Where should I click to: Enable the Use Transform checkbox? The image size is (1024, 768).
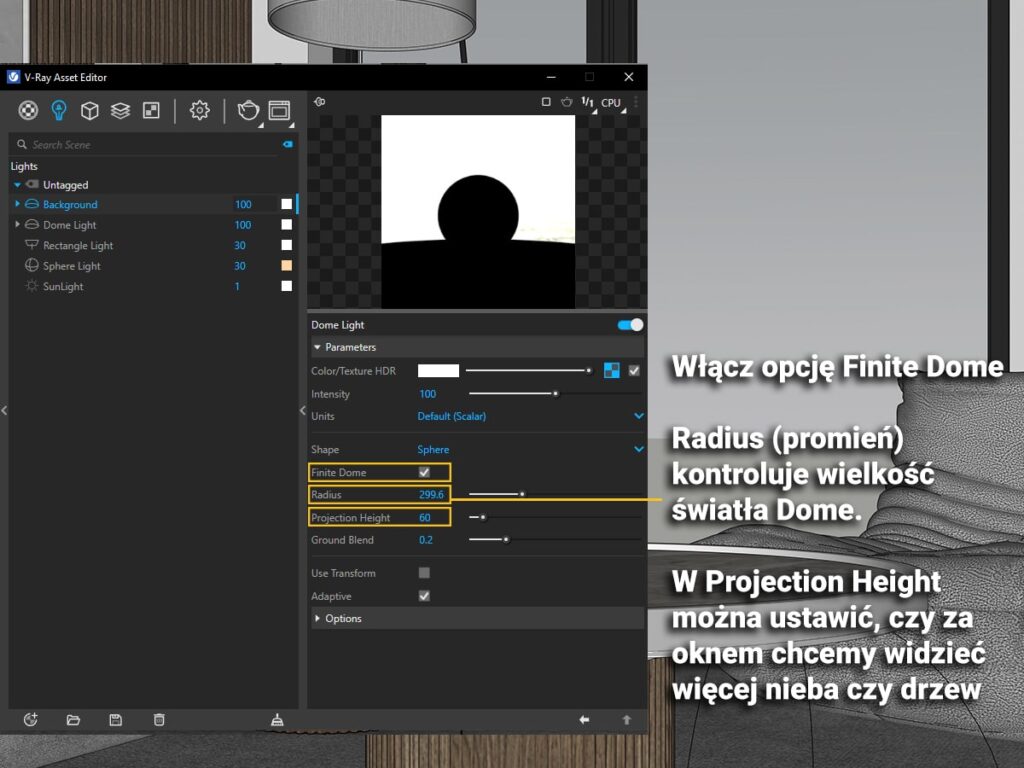[424, 573]
